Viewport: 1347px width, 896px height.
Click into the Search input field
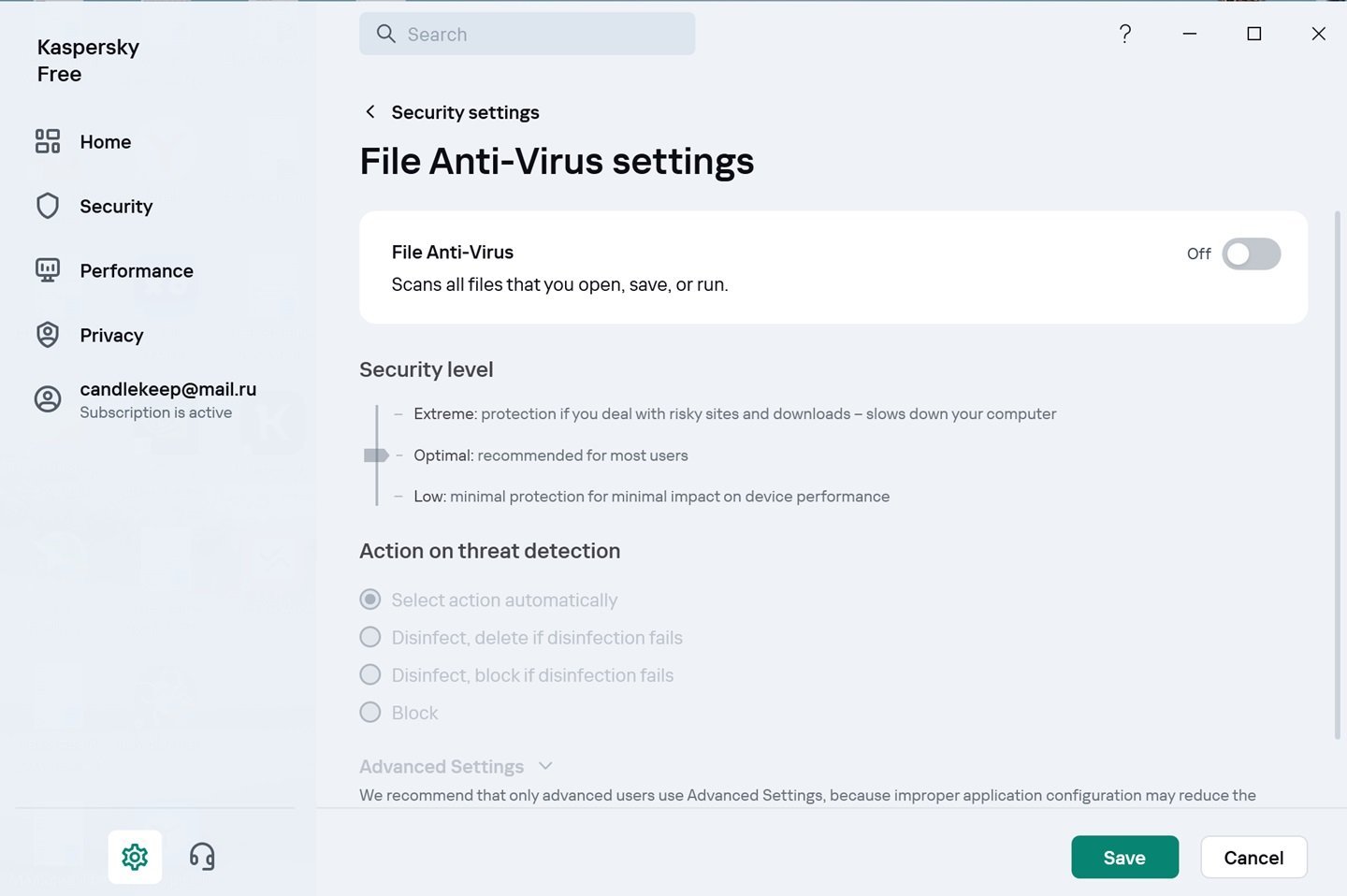[527, 34]
